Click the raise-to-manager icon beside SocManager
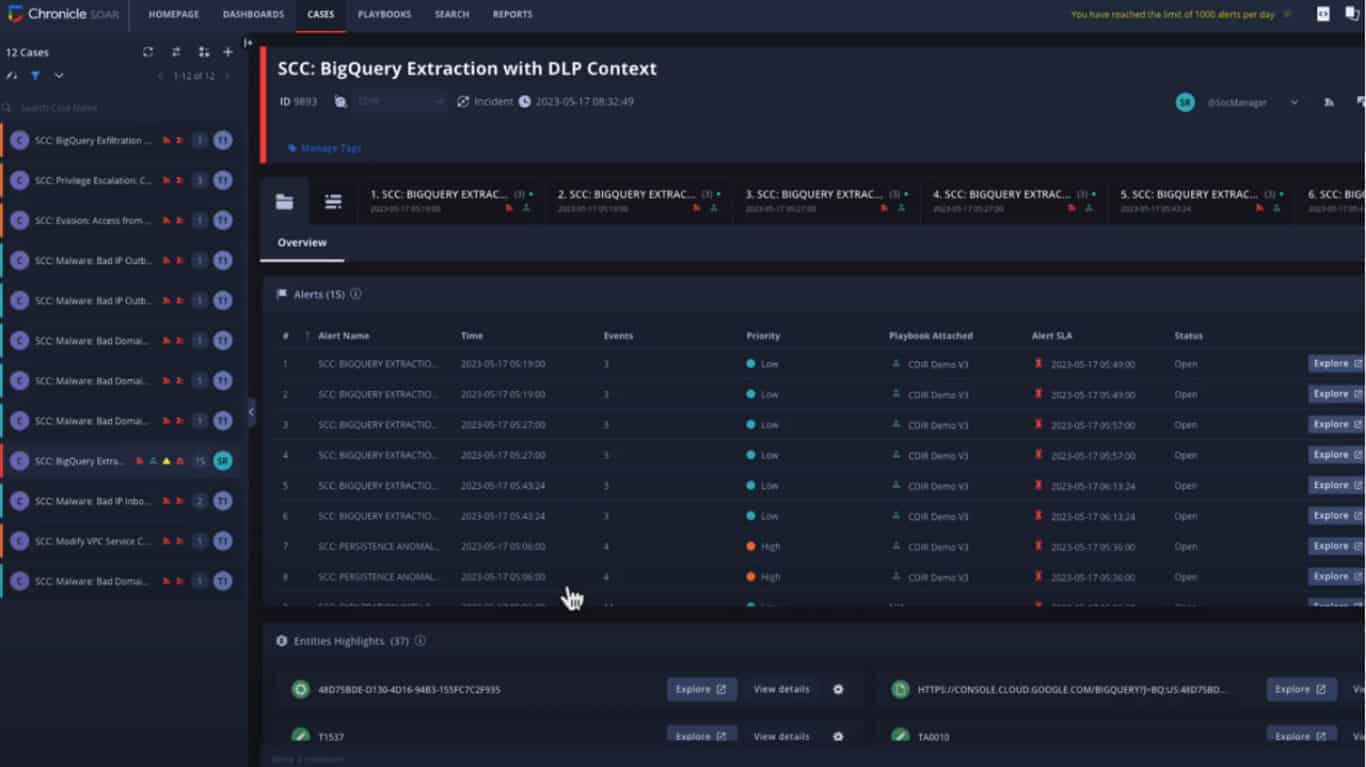 click(1329, 102)
